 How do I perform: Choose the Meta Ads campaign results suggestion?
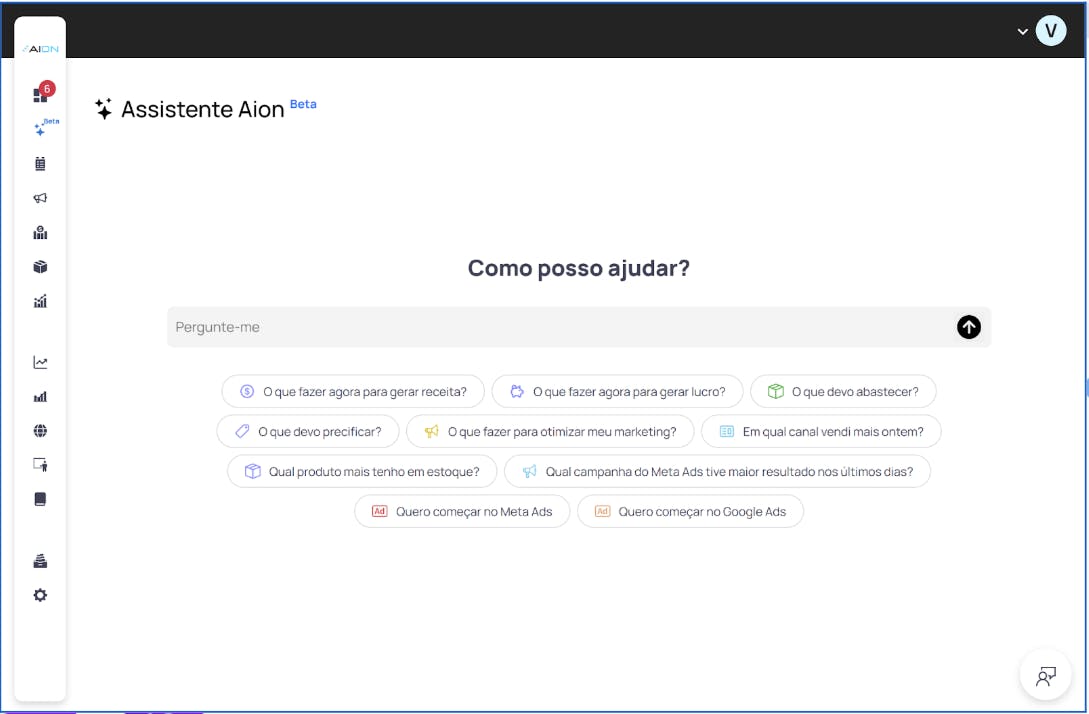coord(717,472)
